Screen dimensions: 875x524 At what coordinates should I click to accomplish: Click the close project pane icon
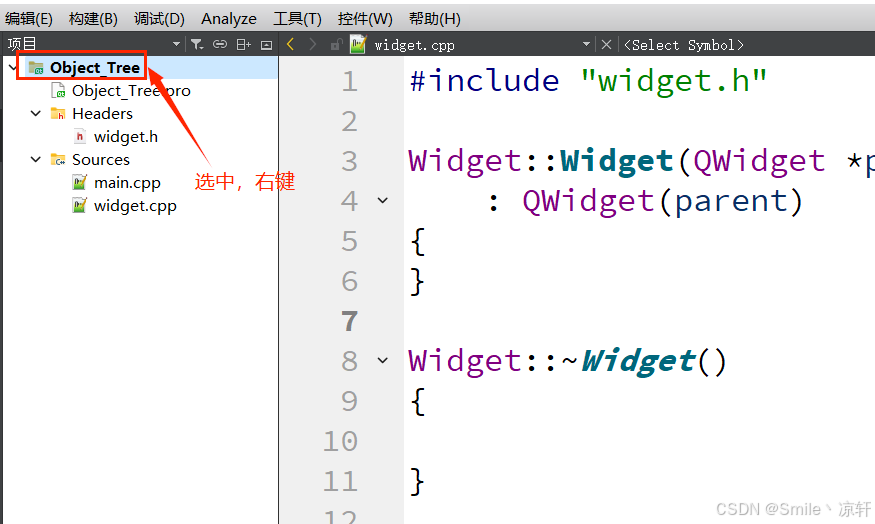[267, 45]
